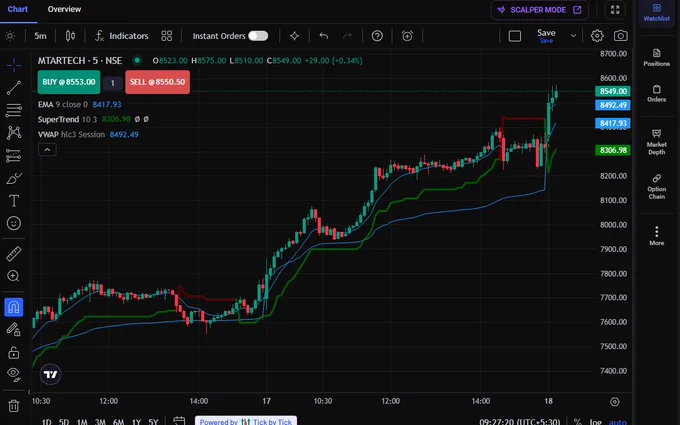Select the 1M date range
680x425 pixels.
[x=82, y=422]
